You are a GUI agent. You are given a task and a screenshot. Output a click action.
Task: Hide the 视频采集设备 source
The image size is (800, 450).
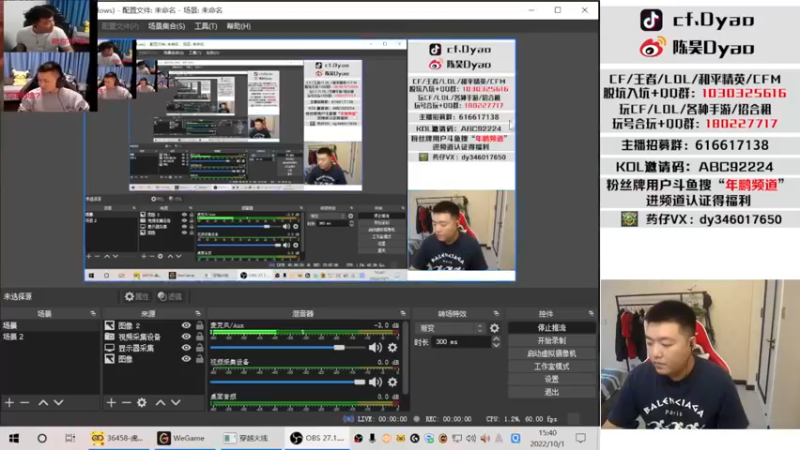click(x=186, y=337)
